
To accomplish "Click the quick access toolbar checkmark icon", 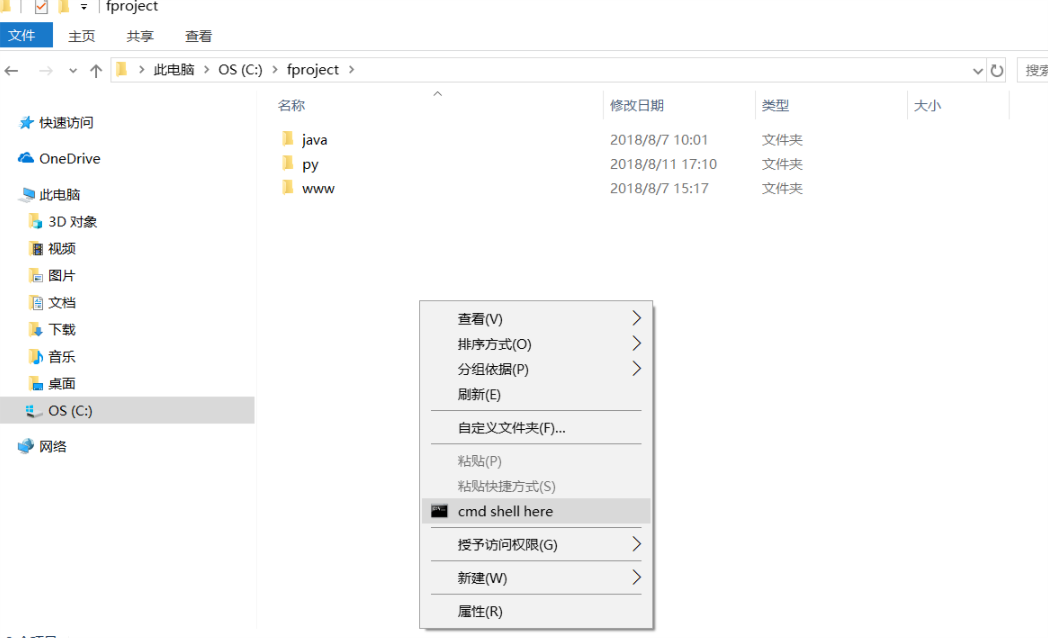I will (x=41, y=7).
